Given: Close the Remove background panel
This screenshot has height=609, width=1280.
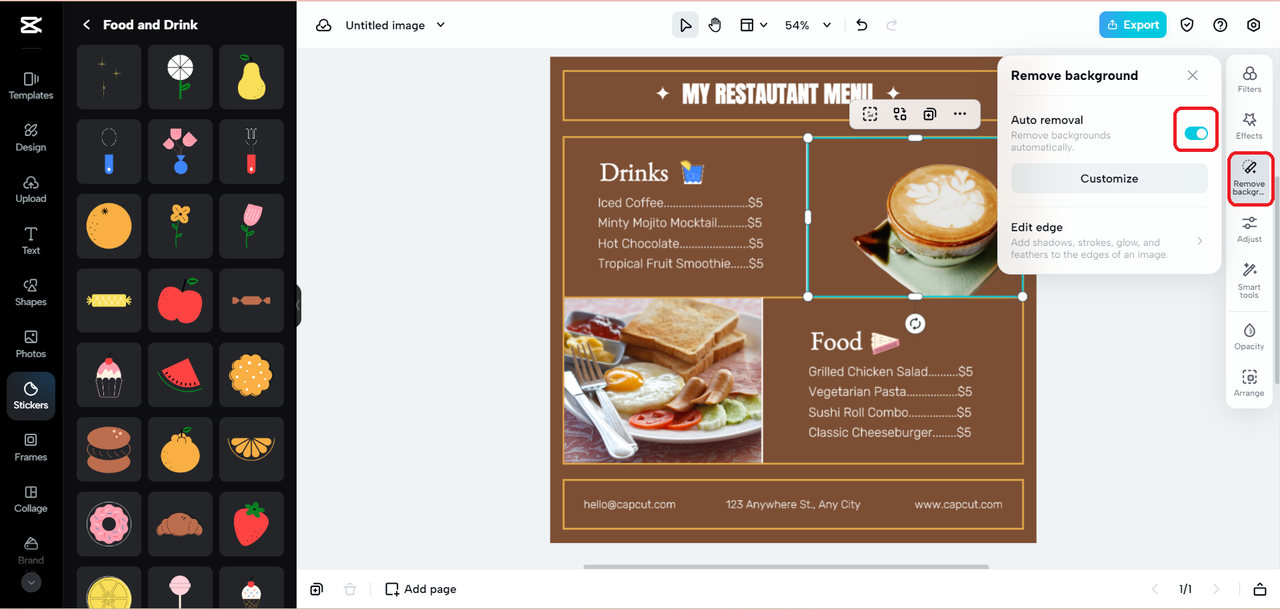Looking at the screenshot, I should point(1193,75).
